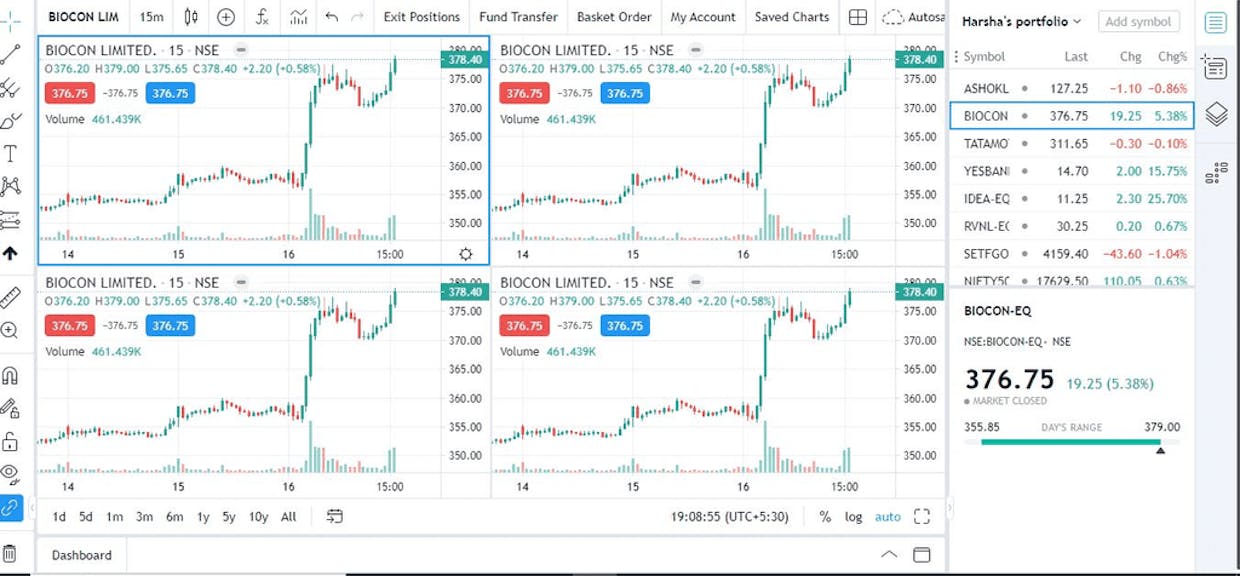
Task: Collapse the top-left chart legend
Action: [x=240, y=50]
